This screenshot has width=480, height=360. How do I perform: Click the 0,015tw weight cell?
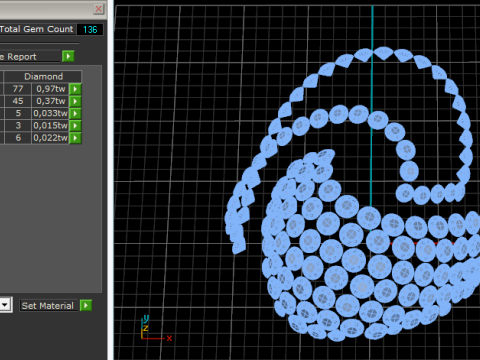point(50,126)
